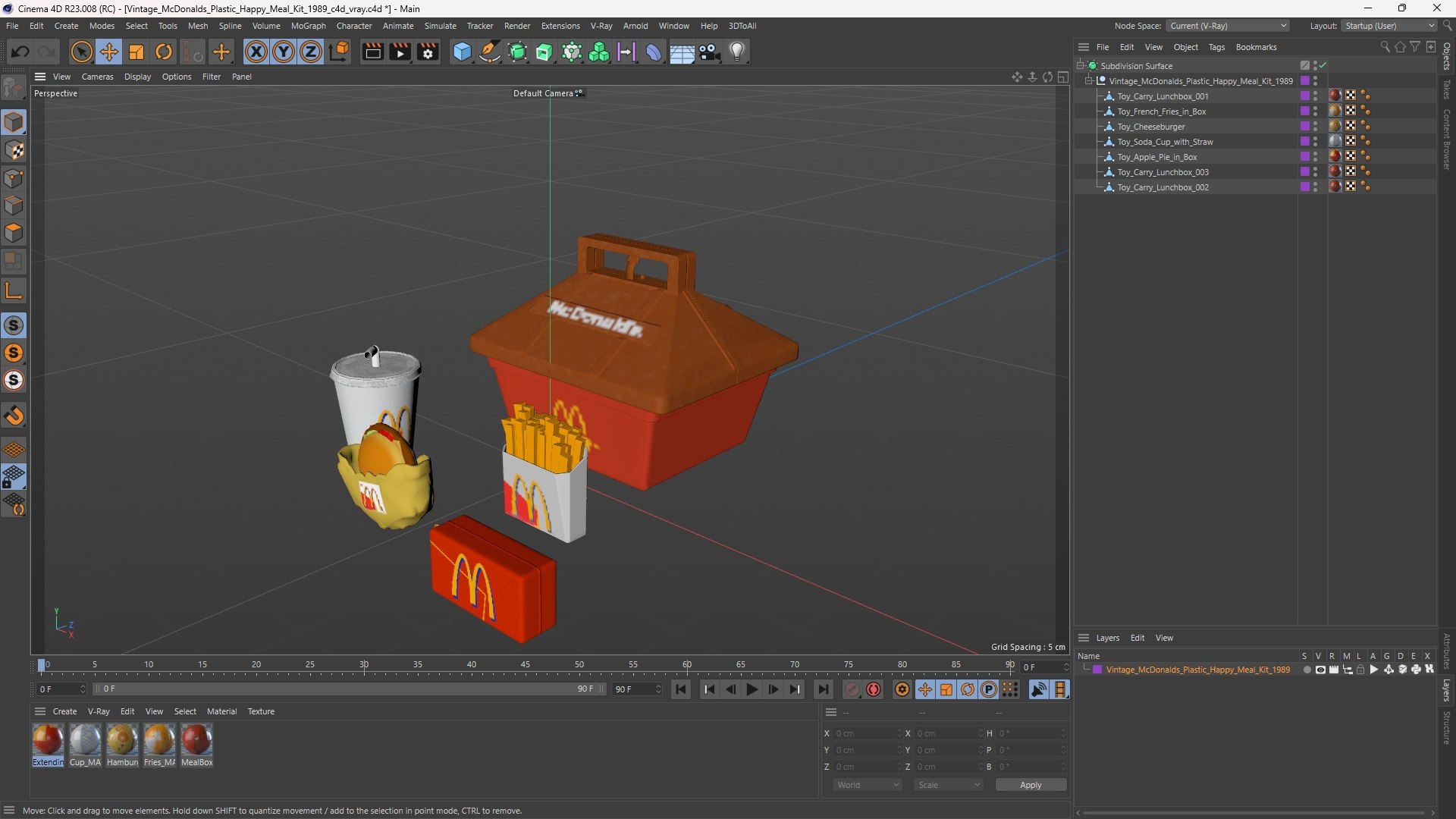1456x819 pixels.
Task: Click layer color square of Toy_Carry_Lunchbox_002
Action: tap(1304, 187)
